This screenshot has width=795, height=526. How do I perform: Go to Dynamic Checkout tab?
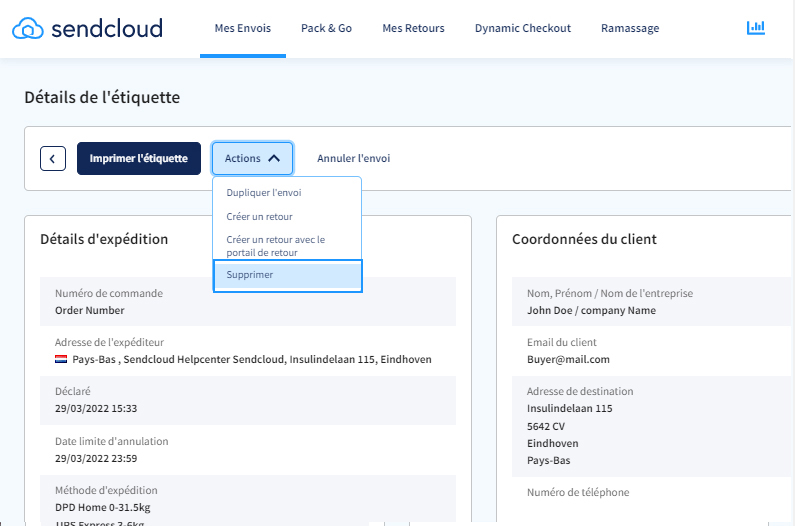click(523, 28)
